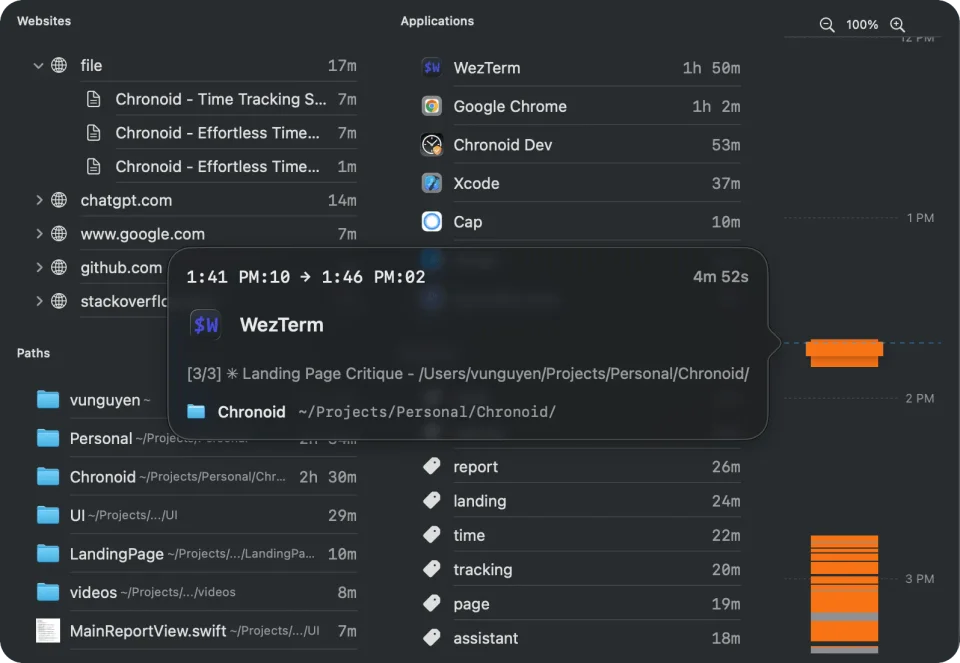Click the vunguyen home folder row
960x663 pixels.
tap(102, 400)
